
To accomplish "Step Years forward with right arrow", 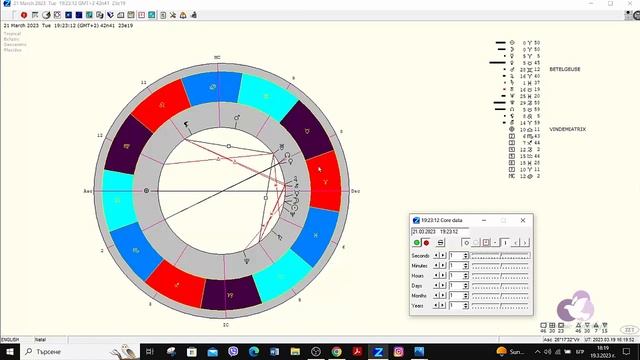I will (442, 305).
